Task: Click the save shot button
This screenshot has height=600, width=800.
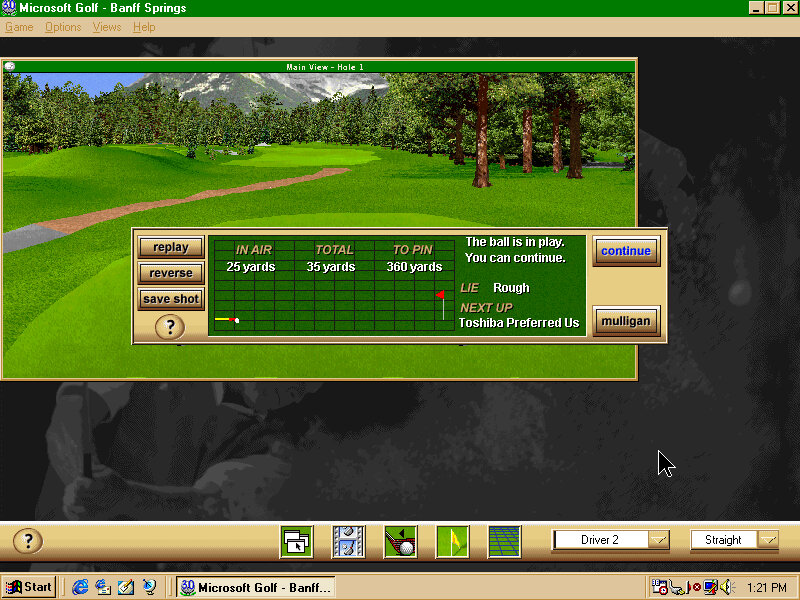Action: click(171, 299)
